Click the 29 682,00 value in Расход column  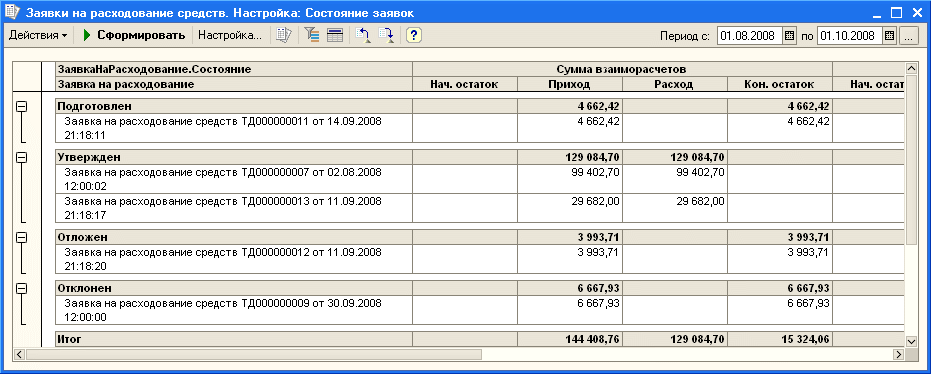[701, 201]
